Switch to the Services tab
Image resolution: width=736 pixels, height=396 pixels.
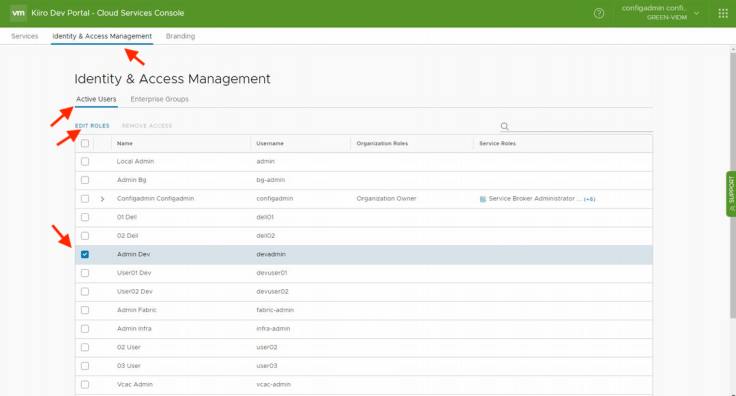click(24, 36)
